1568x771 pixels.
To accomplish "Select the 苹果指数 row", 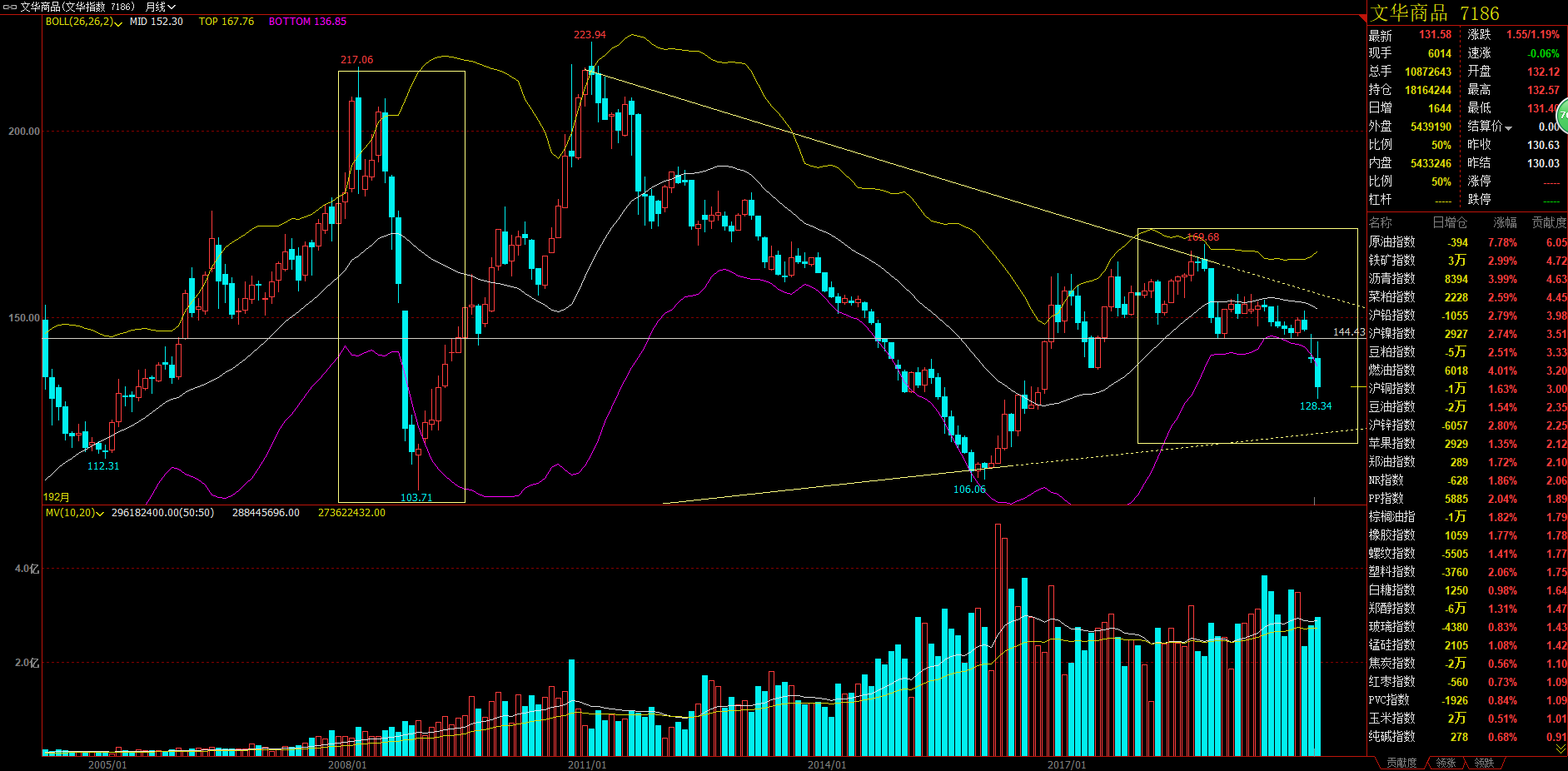I will (x=1467, y=444).
